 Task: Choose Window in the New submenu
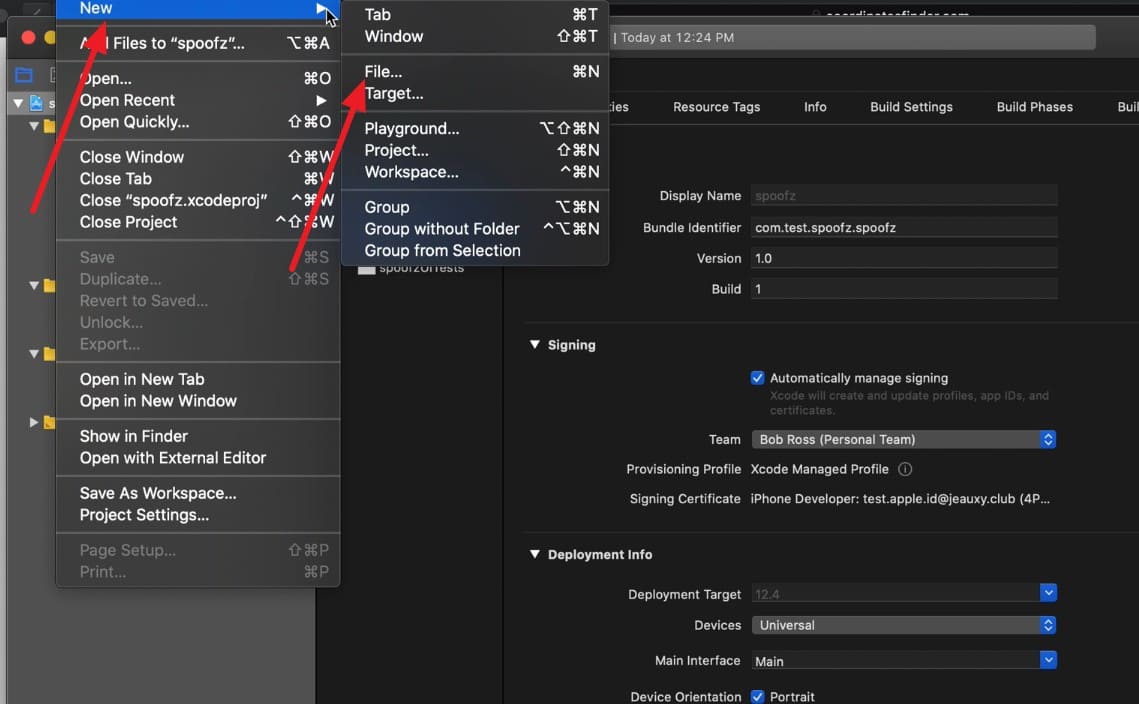[475, 36]
